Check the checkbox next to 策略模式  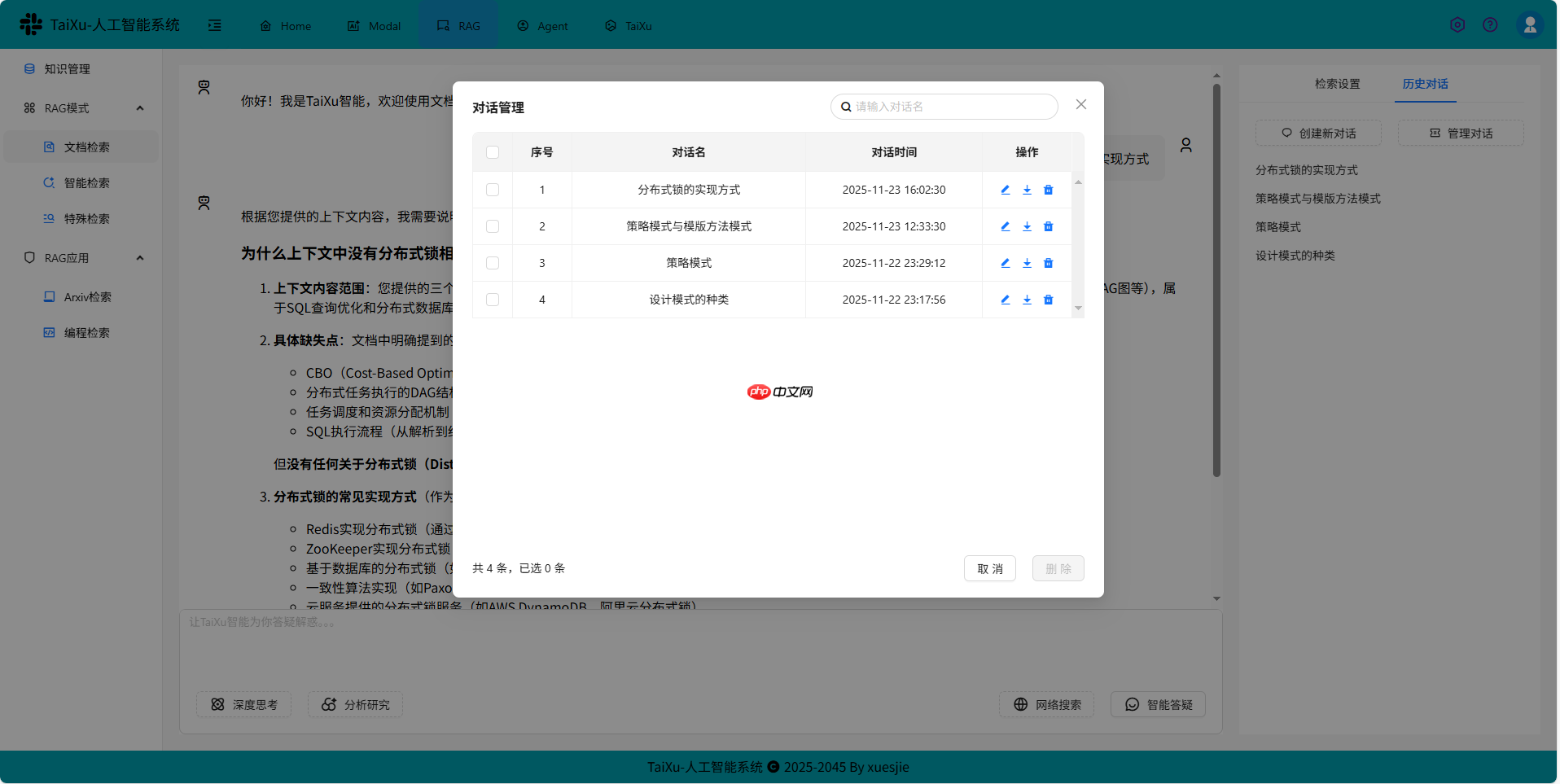pos(493,263)
